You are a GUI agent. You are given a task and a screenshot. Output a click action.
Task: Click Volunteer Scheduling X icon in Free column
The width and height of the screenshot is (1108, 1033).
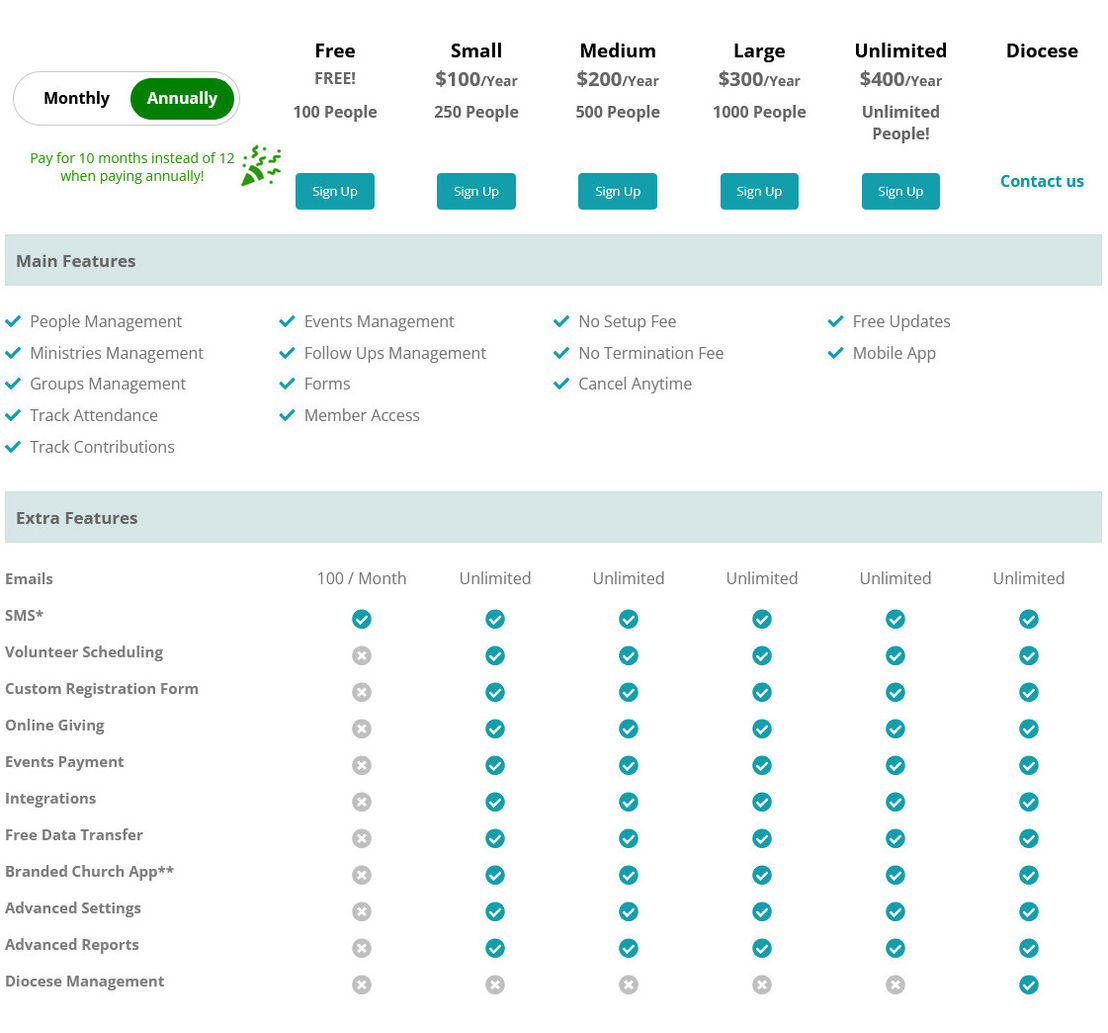pos(362,656)
